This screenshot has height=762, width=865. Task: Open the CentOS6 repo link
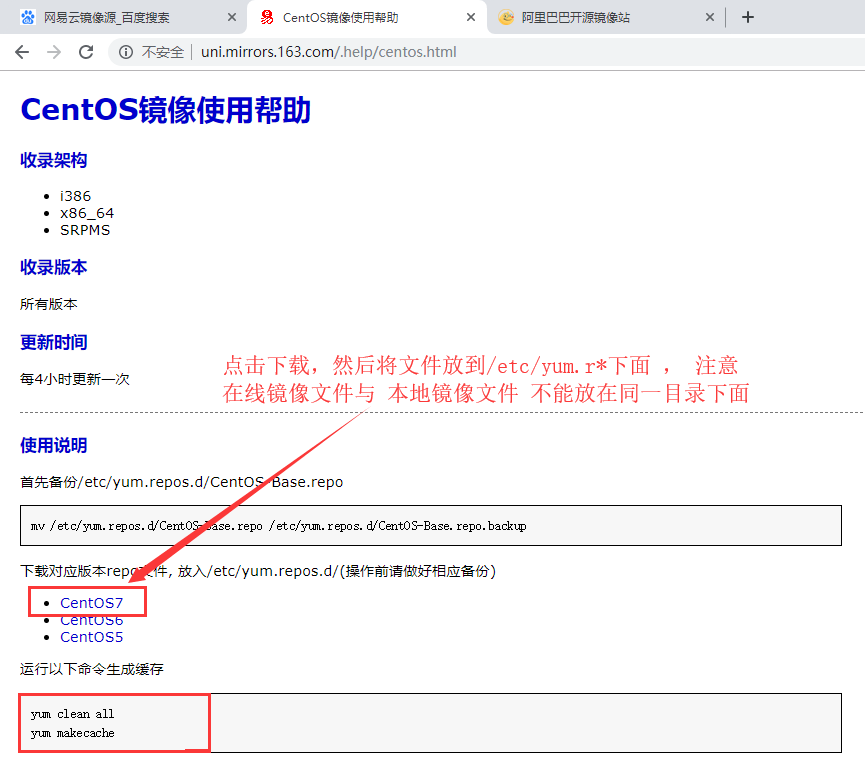pyautogui.click(x=92, y=620)
